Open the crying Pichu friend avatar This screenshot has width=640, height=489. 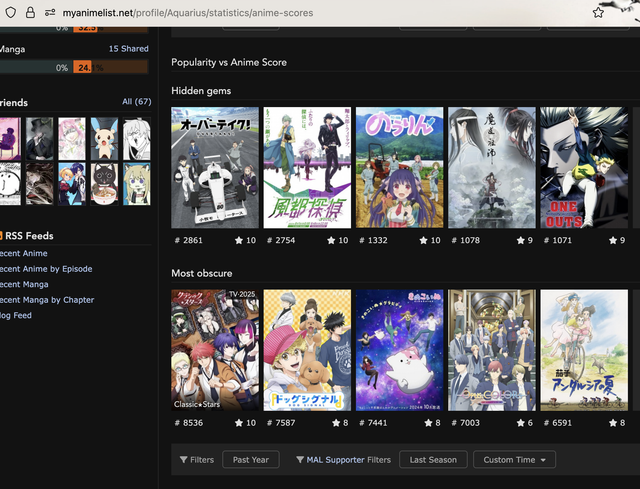pos(104,138)
